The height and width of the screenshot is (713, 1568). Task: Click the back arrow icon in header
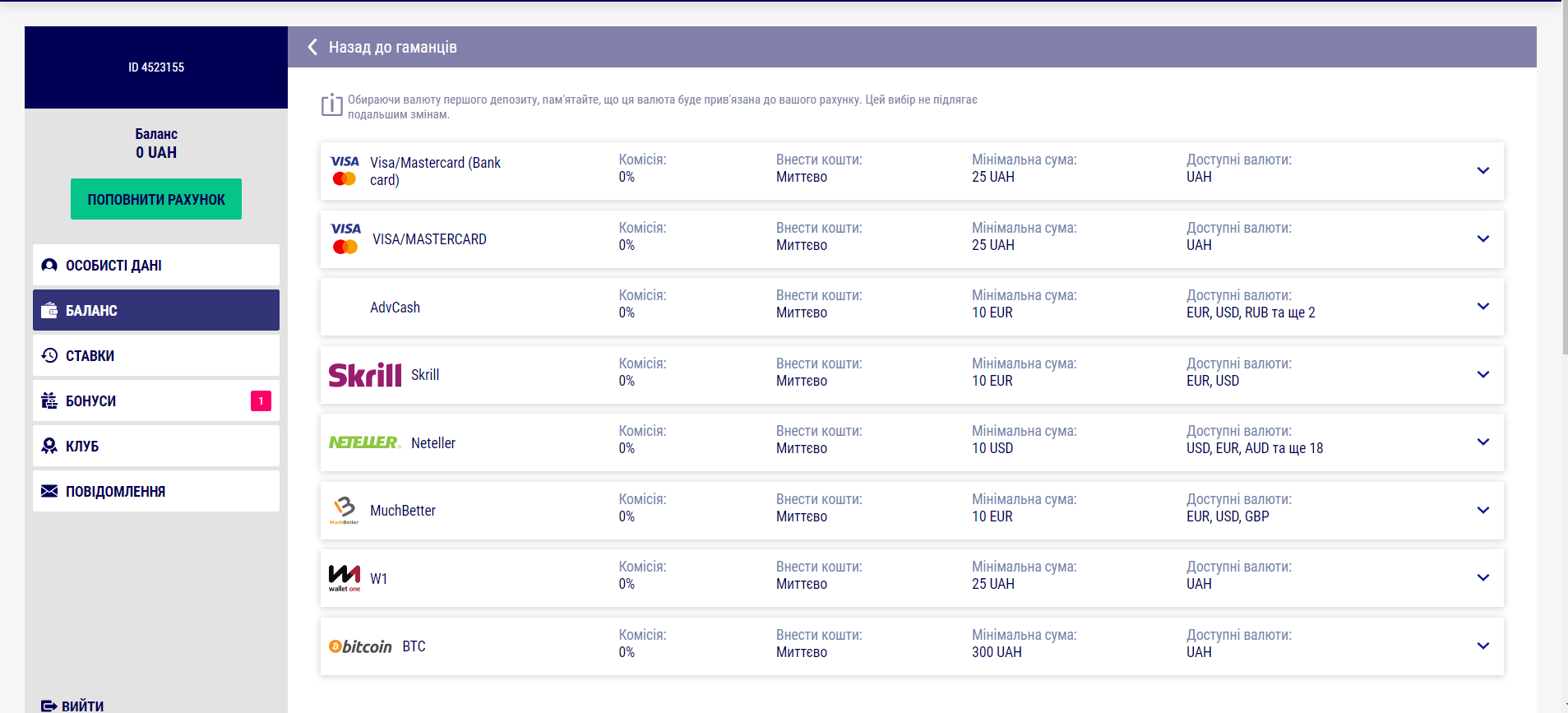(312, 47)
